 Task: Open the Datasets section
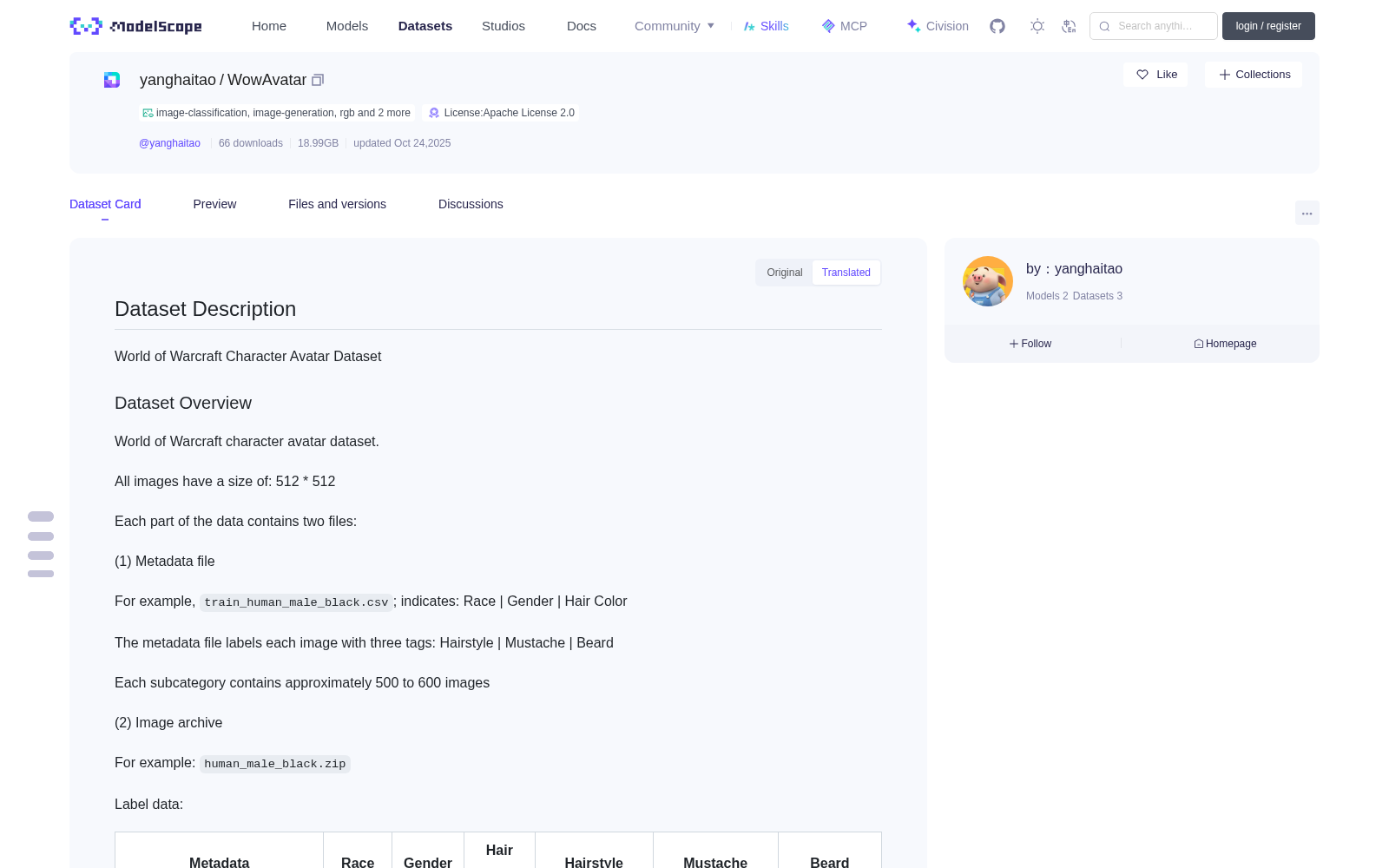425,26
